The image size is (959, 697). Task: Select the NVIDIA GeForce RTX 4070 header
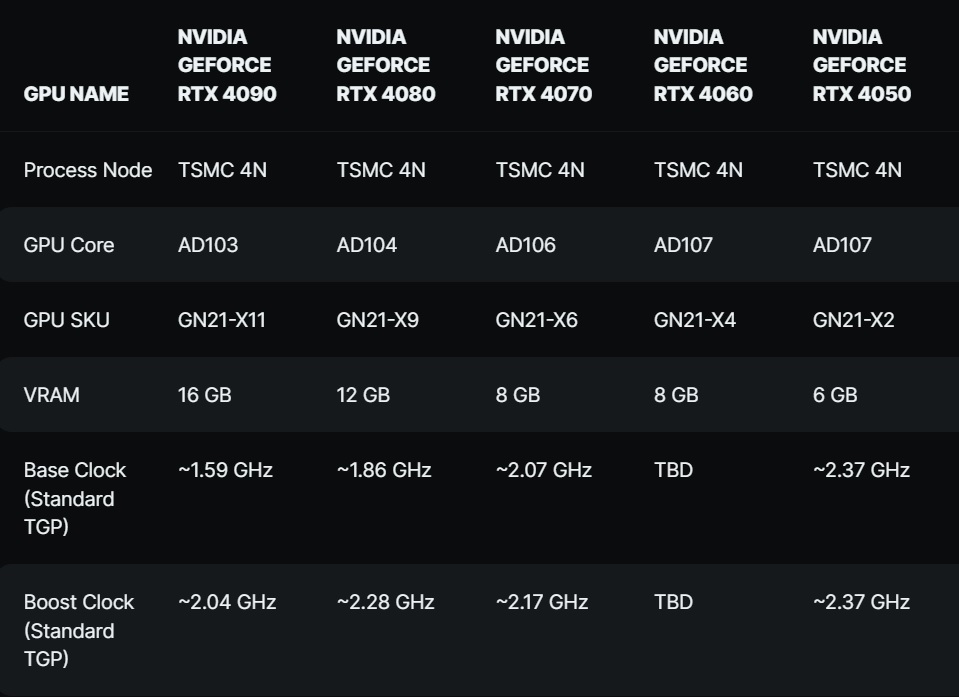[x=543, y=65]
